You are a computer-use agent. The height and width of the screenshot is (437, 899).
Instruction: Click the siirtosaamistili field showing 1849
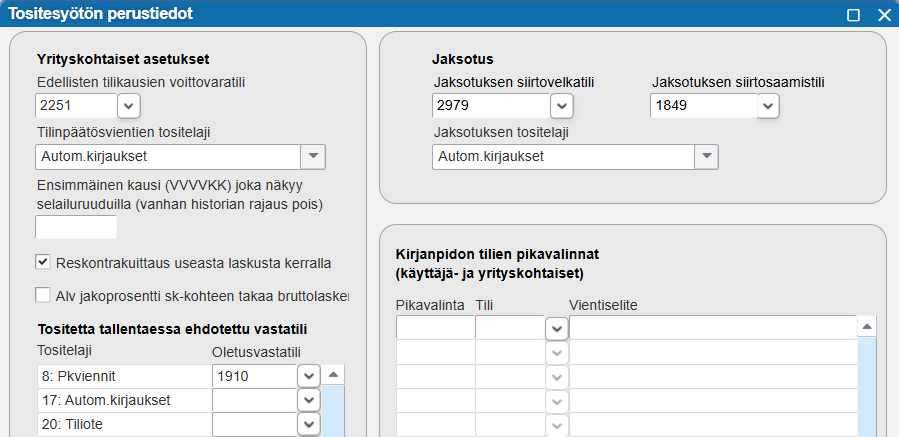click(703, 106)
